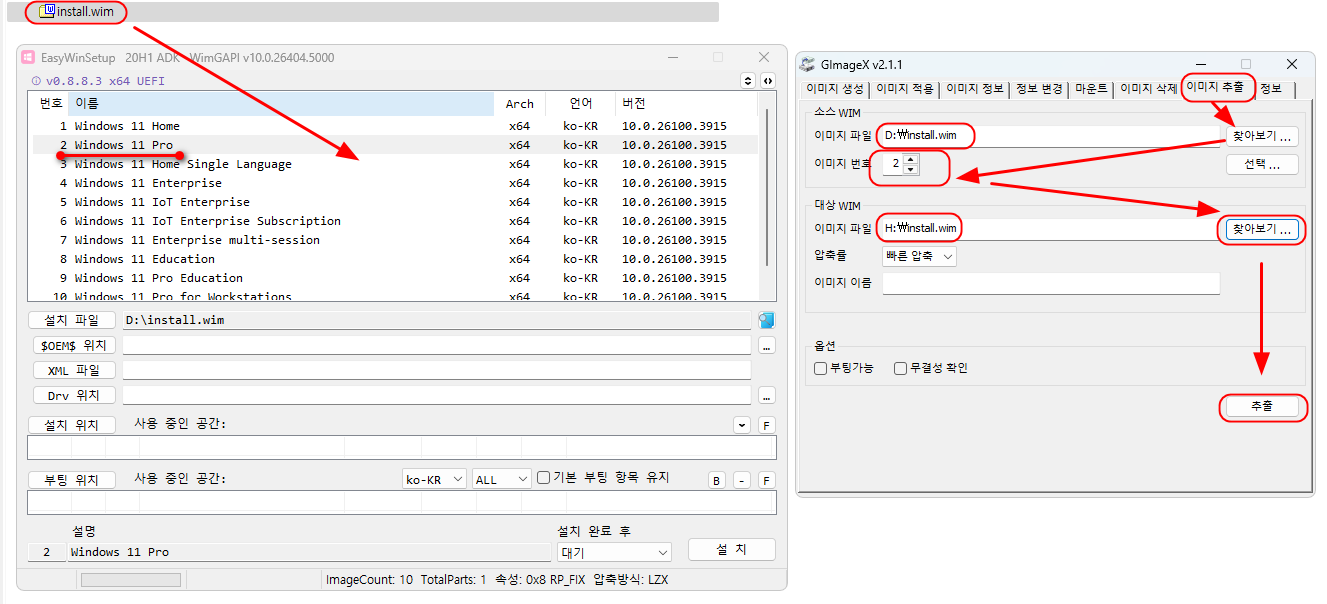This screenshot has width=1327, height=604.
Task: Click the blue browse icon next to D:\install.wim
Action: pos(766,320)
